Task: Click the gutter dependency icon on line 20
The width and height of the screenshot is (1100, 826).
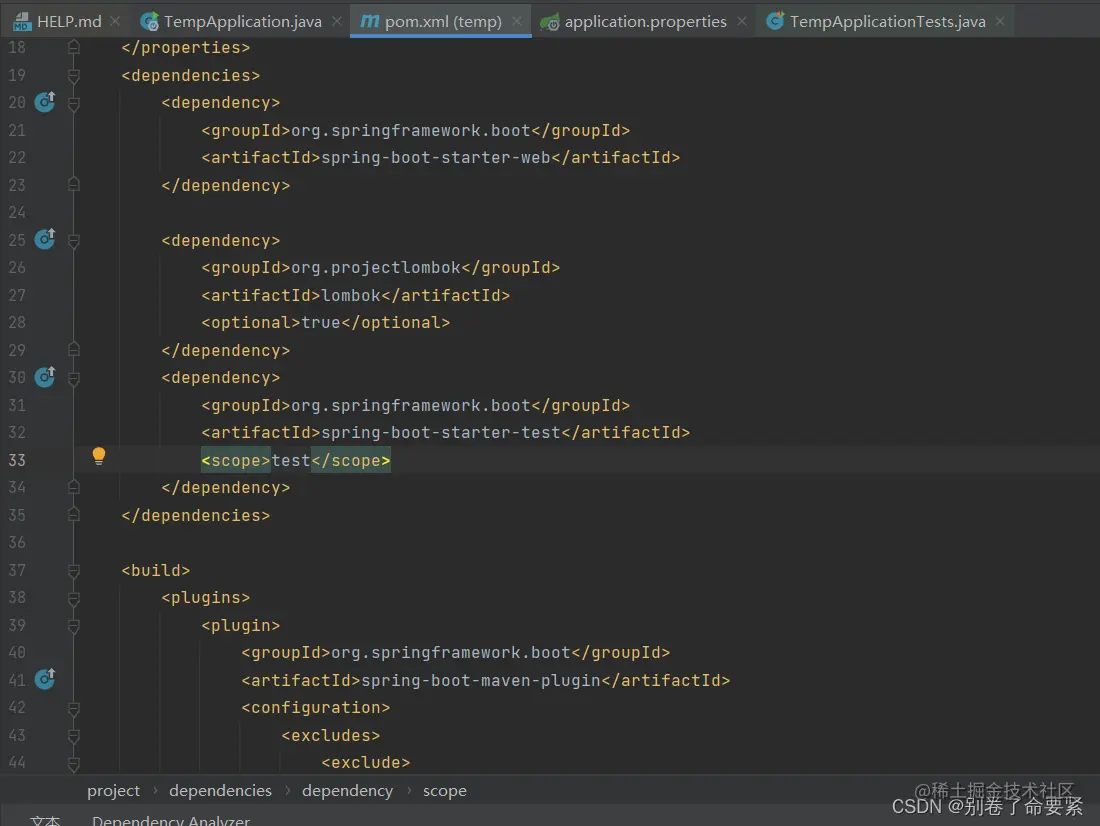Action: point(45,102)
